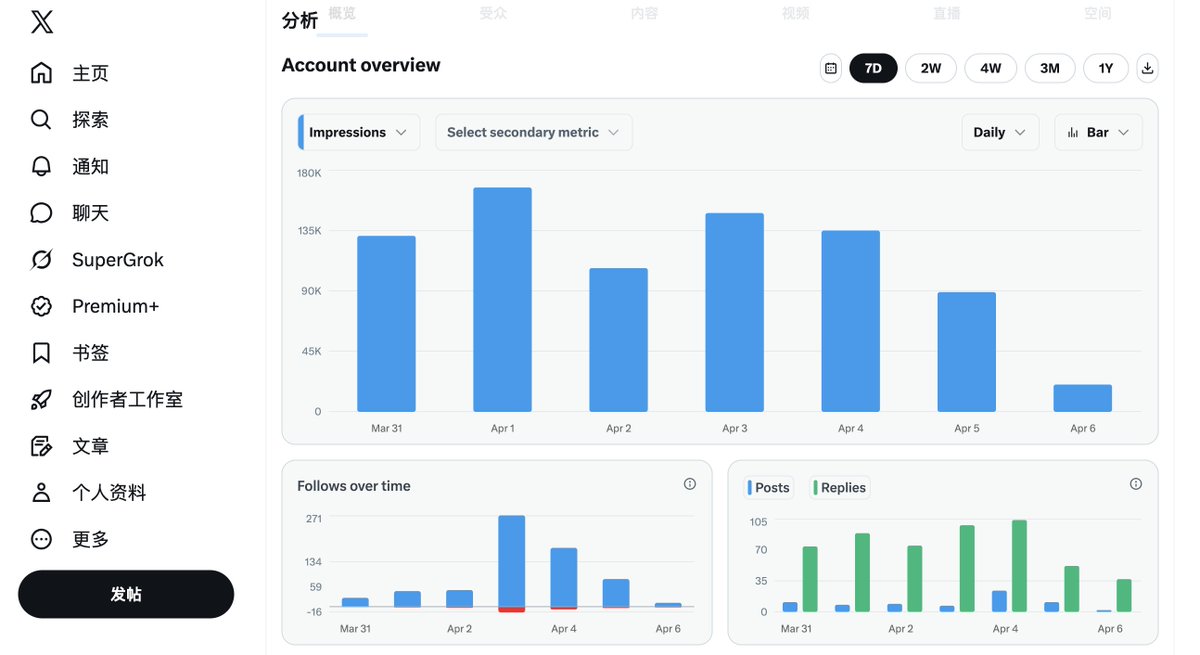The width and height of the screenshot is (1200, 655).
Task: Click the Mar 31 impressions bar
Action: [386, 324]
